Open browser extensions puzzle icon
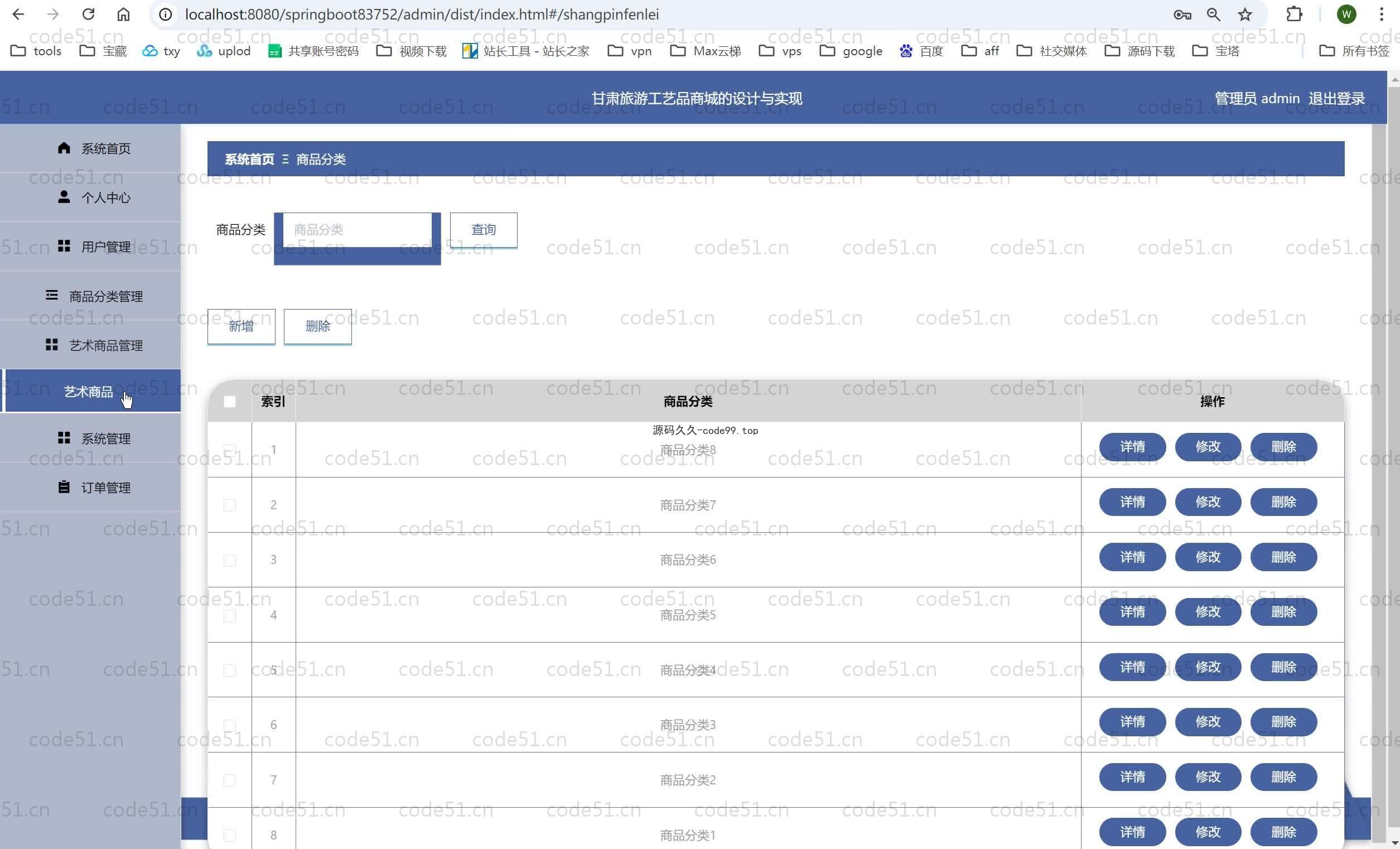This screenshot has height=849, width=1400. (x=1295, y=14)
